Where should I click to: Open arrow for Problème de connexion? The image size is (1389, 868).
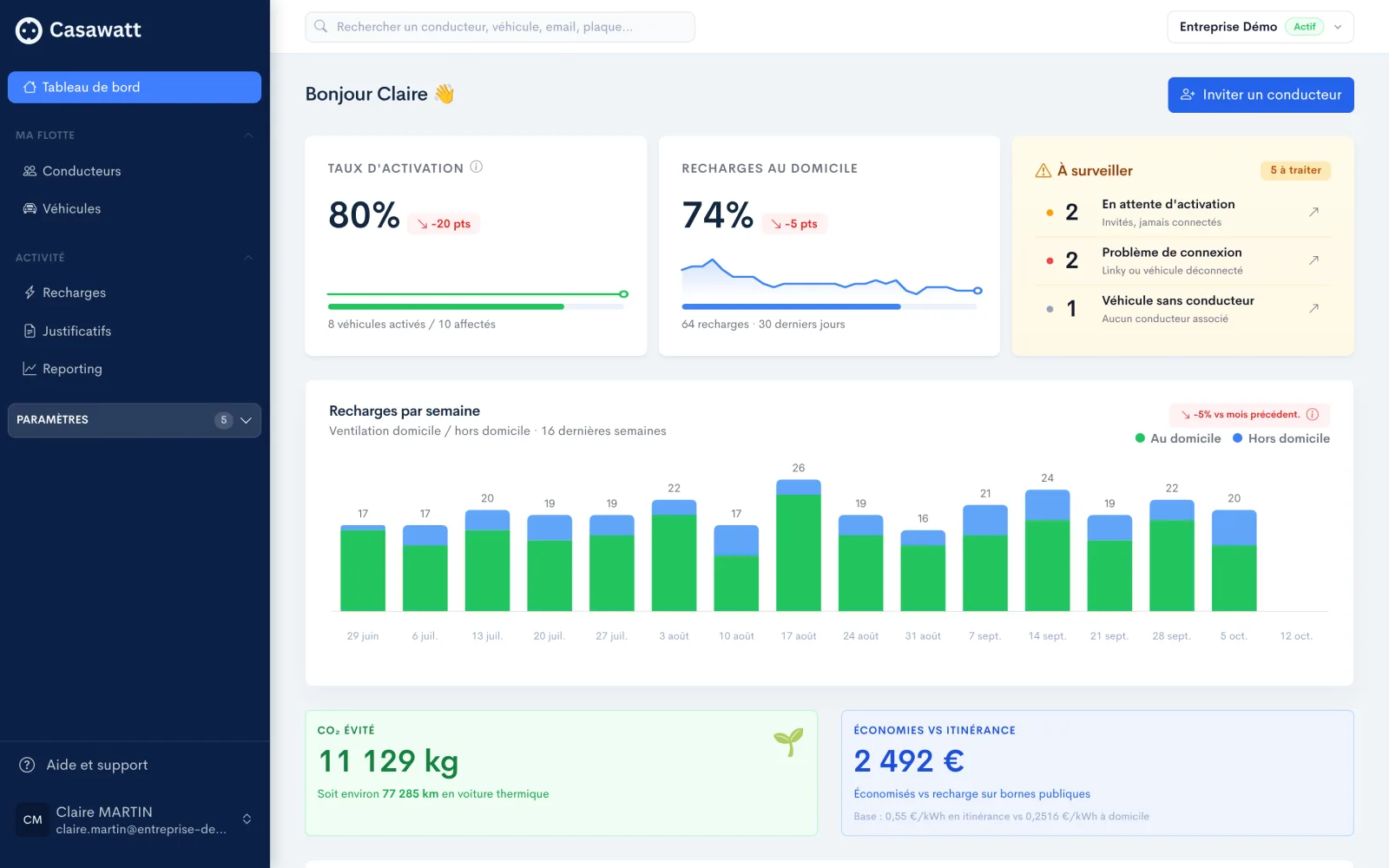(1314, 260)
